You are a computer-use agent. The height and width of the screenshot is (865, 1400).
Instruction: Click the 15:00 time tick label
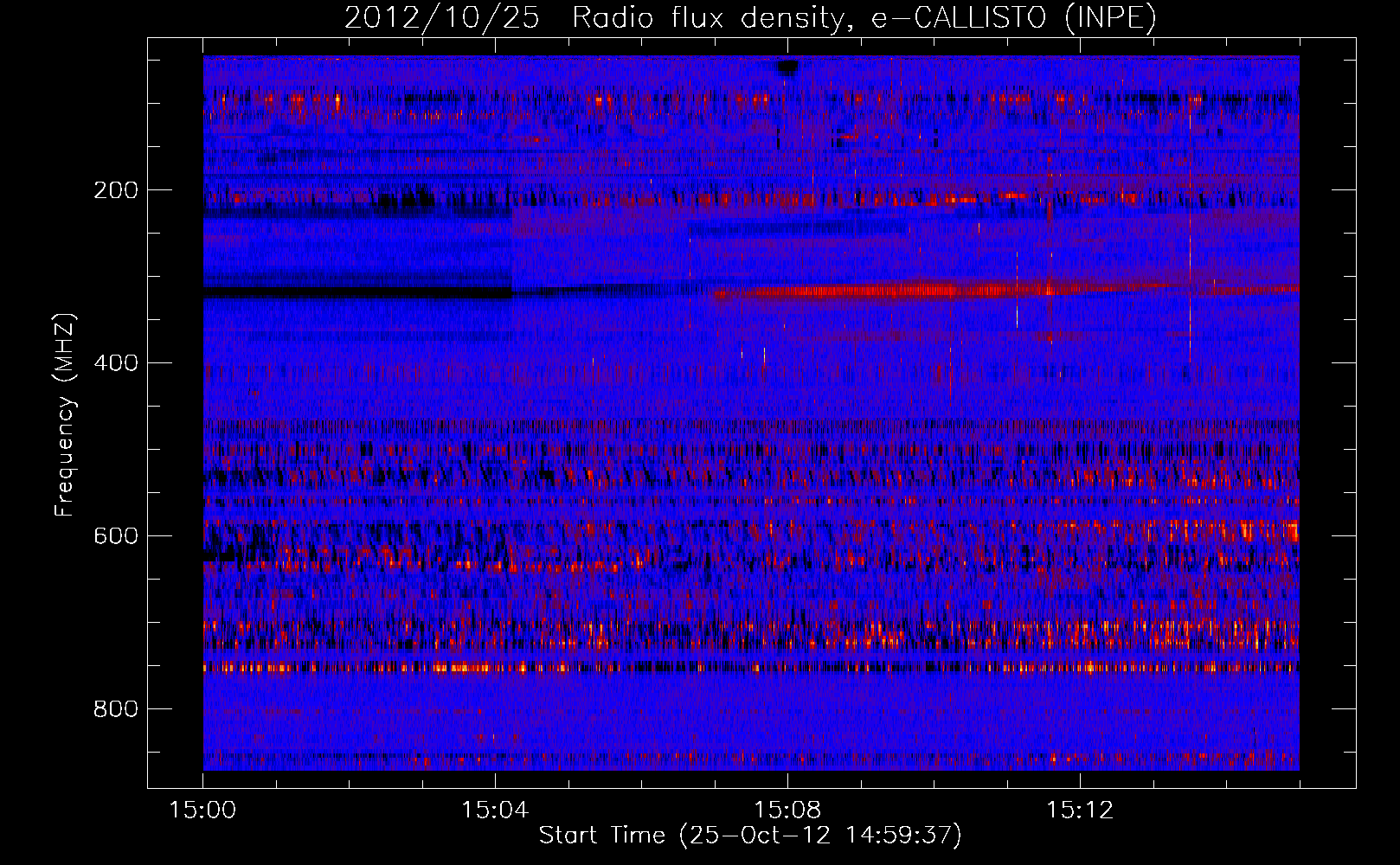tap(202, 811)
